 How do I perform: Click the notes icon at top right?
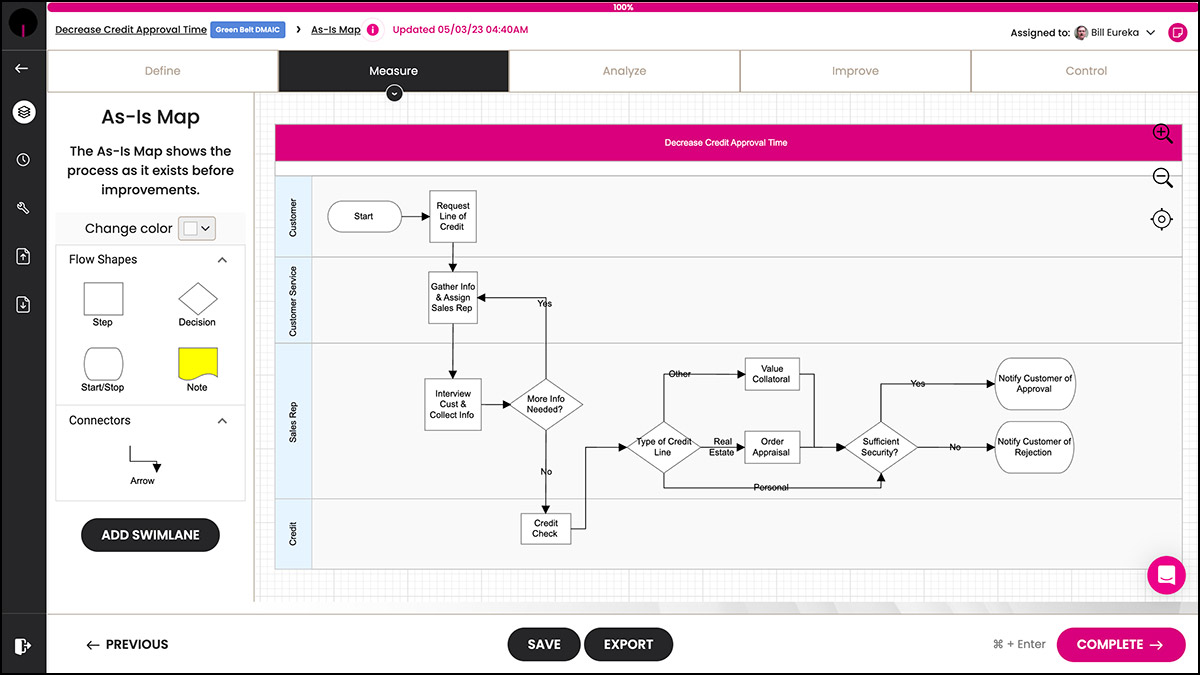tap(1177, 32)
